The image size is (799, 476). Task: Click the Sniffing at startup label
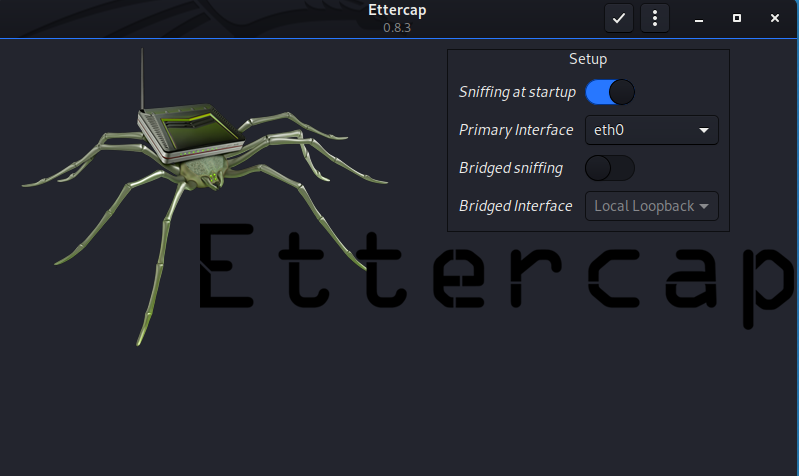pyautogui.click(x=517, y=92)
